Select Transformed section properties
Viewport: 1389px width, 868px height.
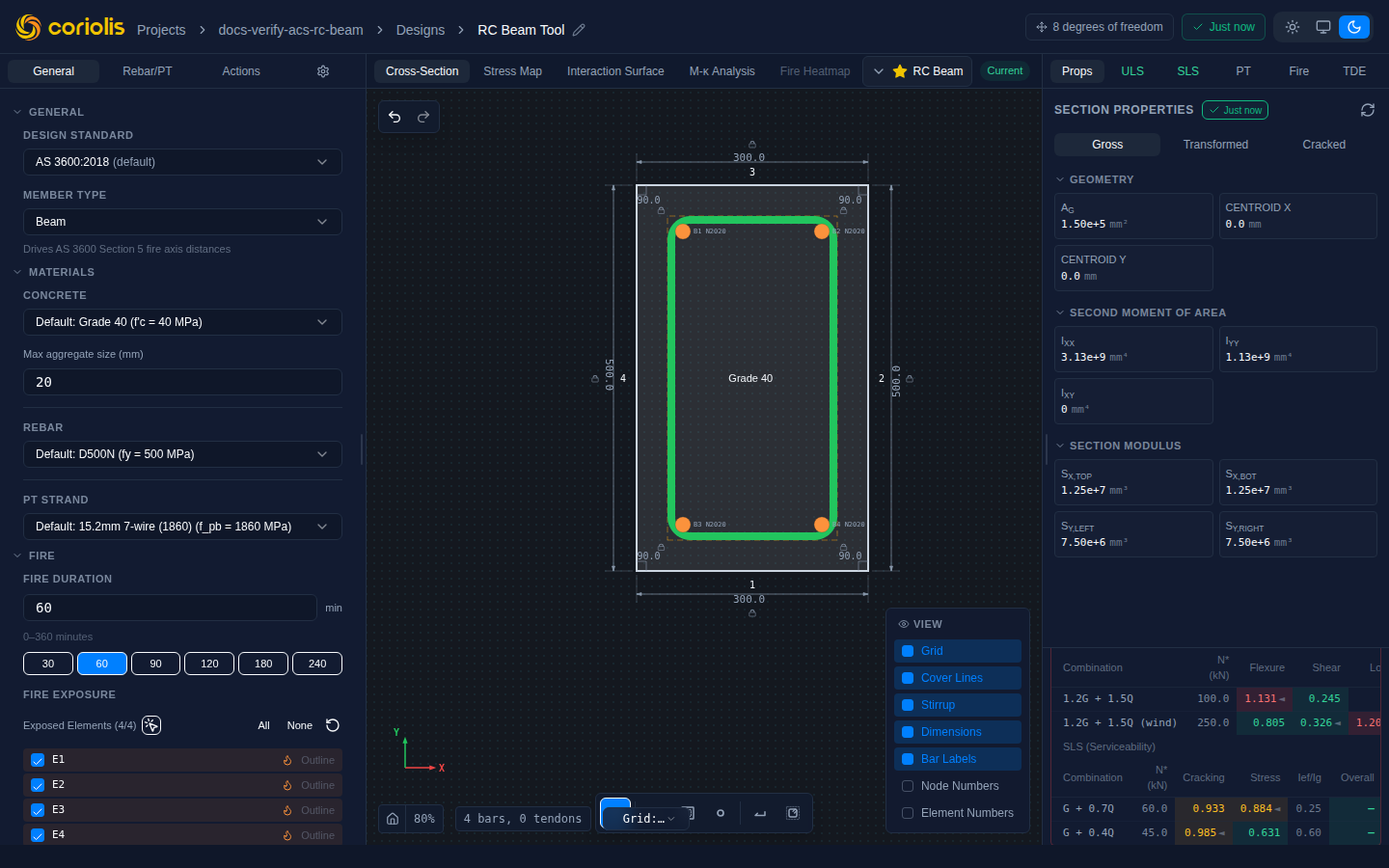[1215, 145]
